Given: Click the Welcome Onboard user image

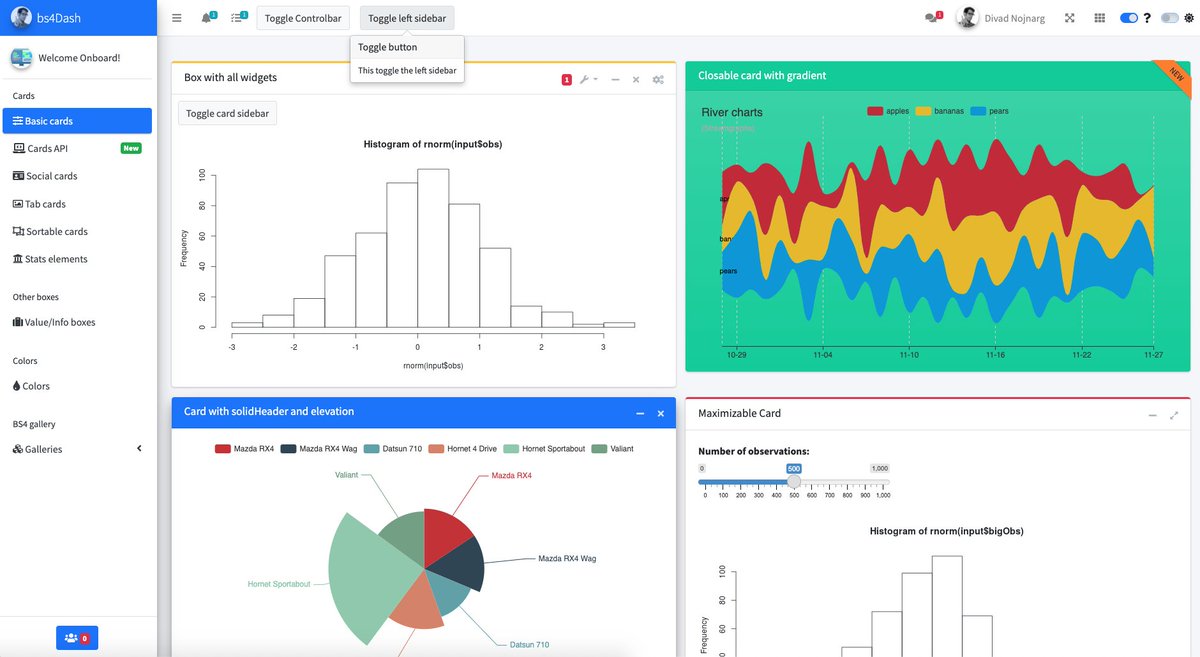Looking at the screenshot, I should 21,58.
